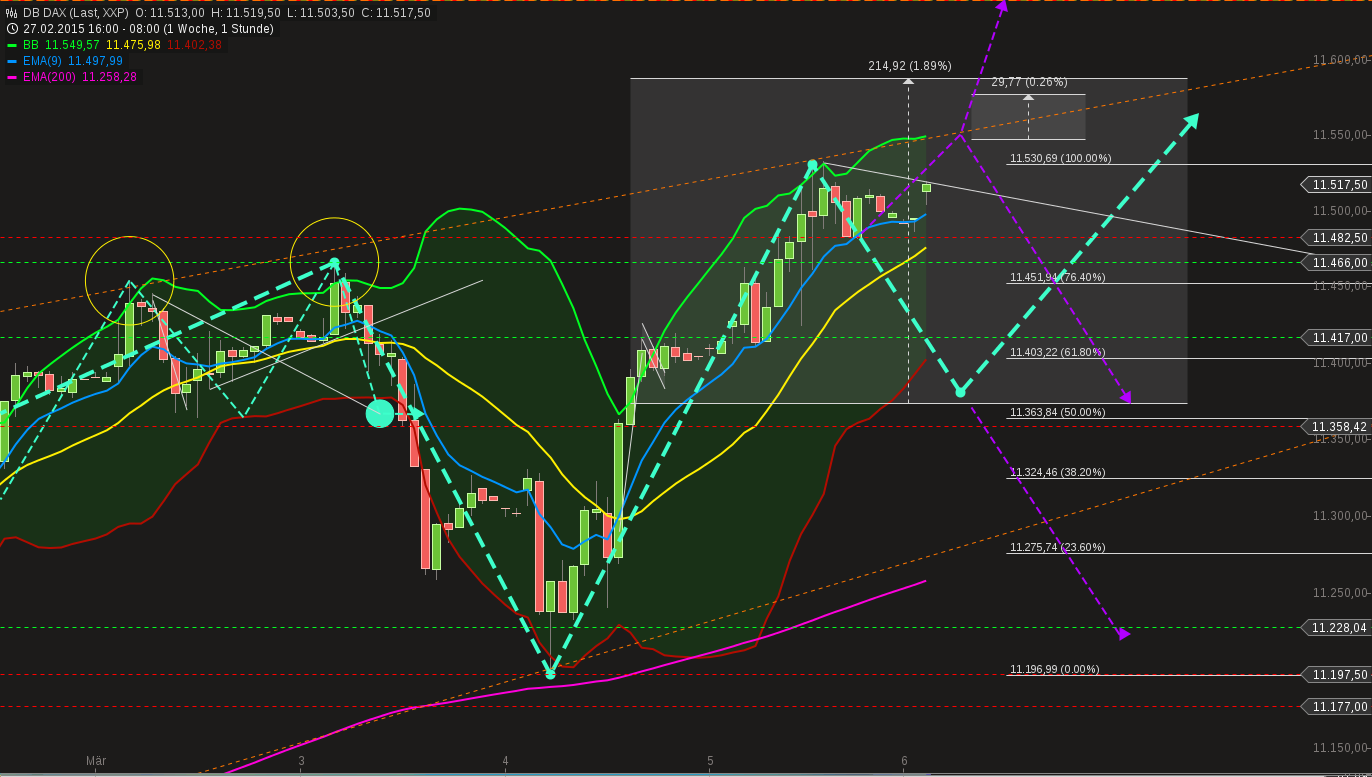Click the clock icon next to the timeframe
The width and height of the screenshot is (1372, 777).
click(10, 29)
